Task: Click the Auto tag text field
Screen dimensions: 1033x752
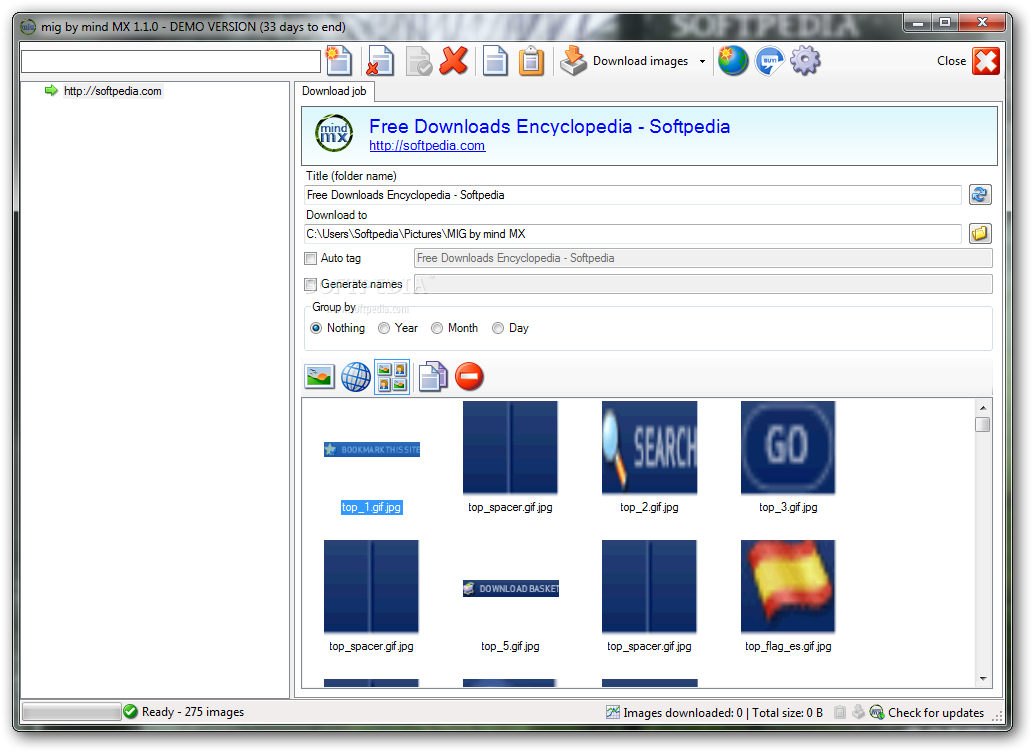Action: click(x=703, y=258)
